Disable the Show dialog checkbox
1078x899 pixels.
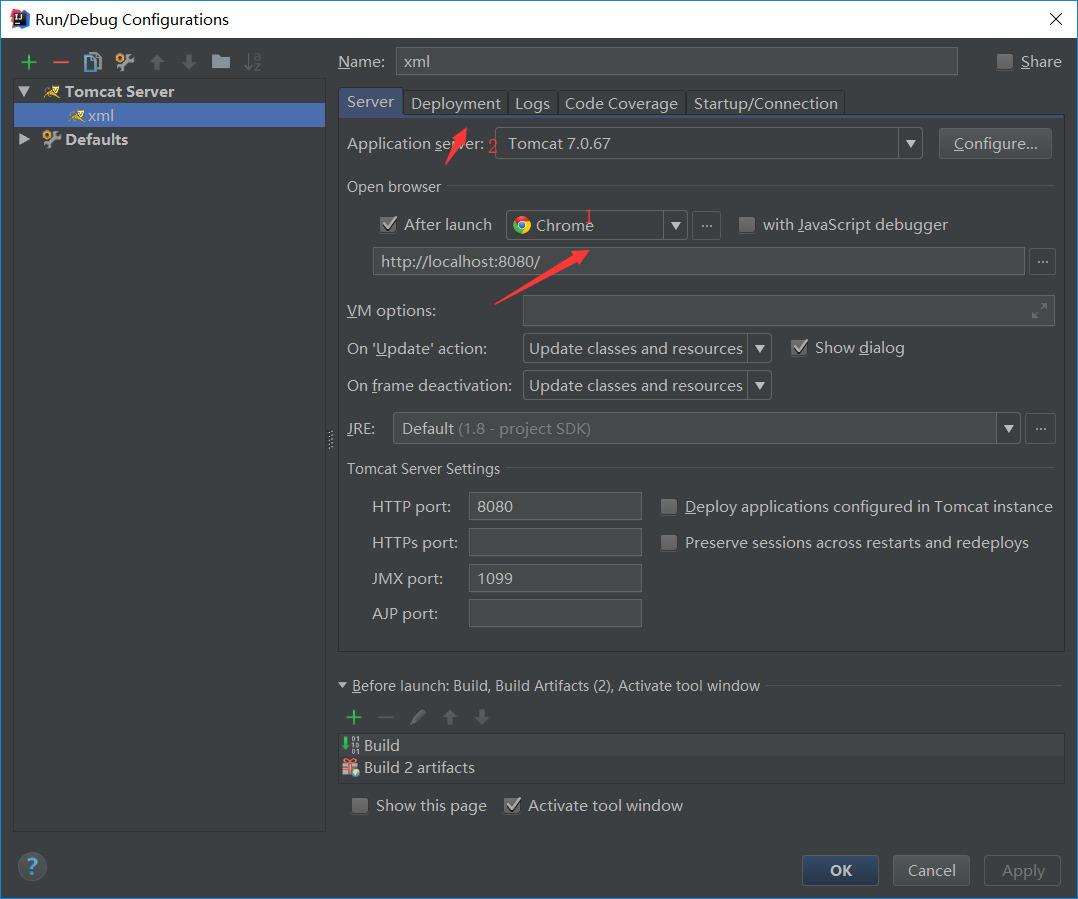(x=799, y=348)
